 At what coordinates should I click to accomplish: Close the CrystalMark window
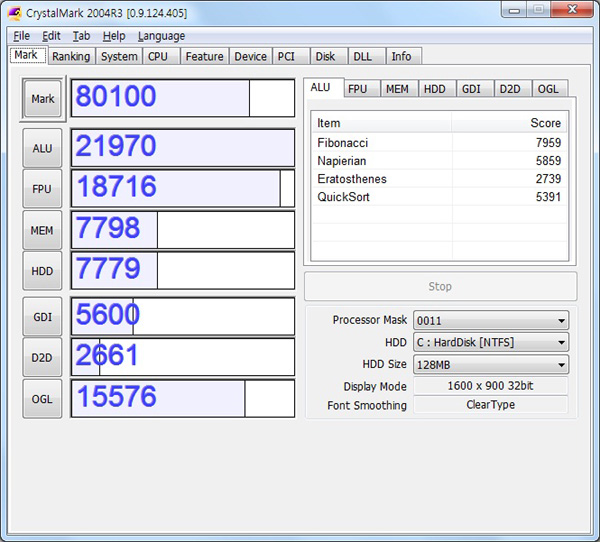[572, 9]
